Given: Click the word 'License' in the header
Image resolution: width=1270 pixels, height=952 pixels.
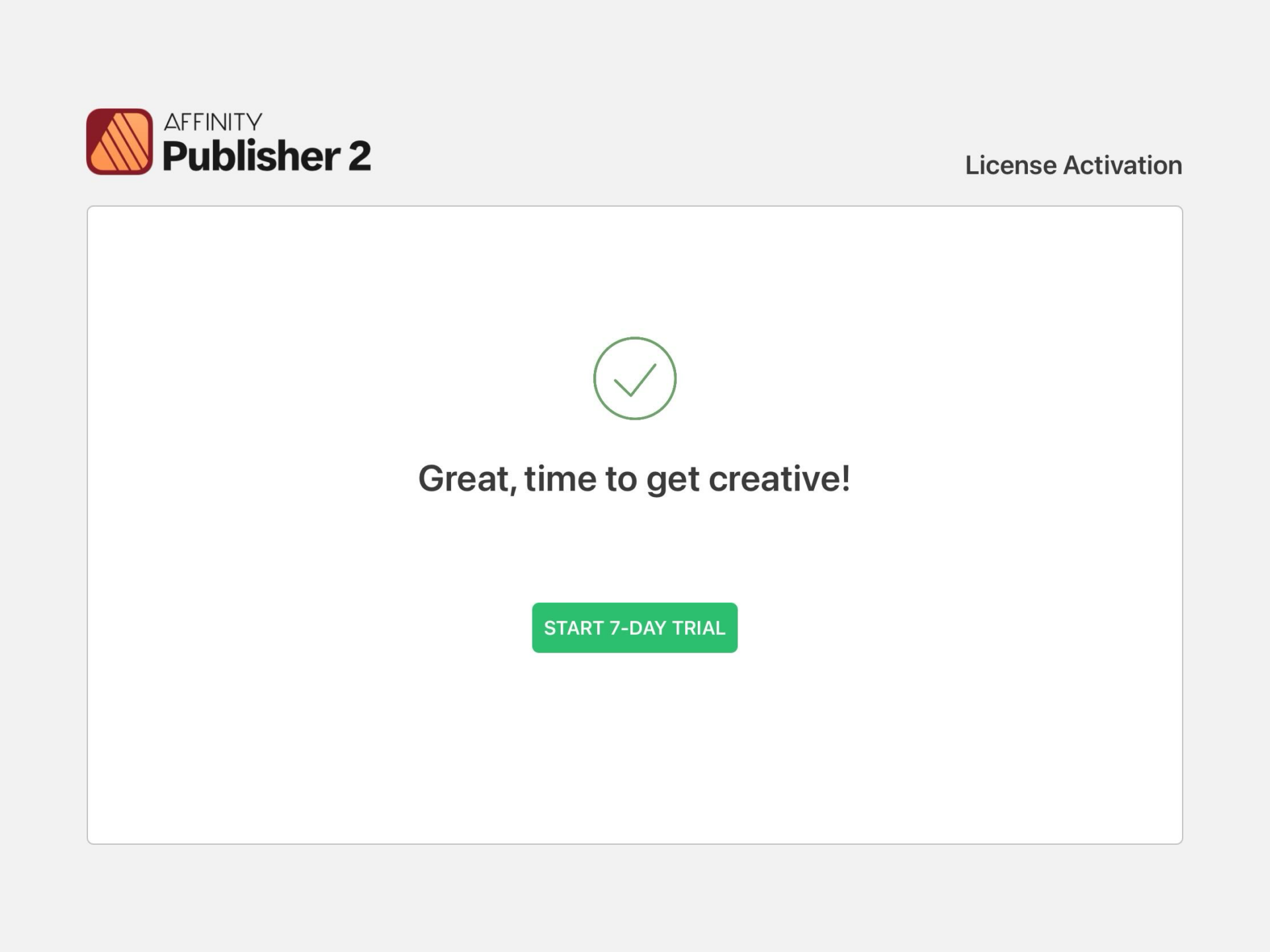Looking at the screenshot, I should [x=1010, y=165].
